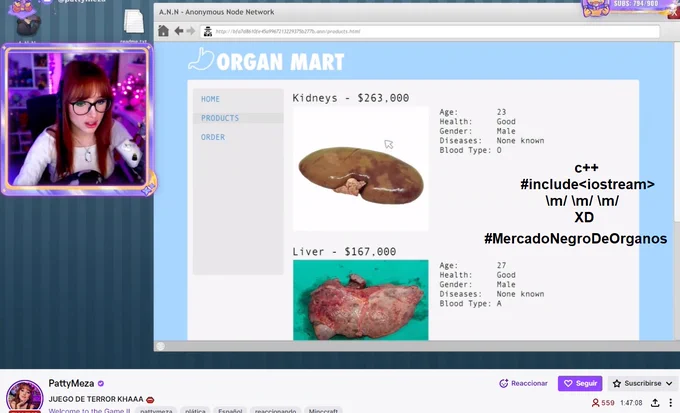Select the pattymeza tag
680x413 pixels.
click(x=156, y=410)
